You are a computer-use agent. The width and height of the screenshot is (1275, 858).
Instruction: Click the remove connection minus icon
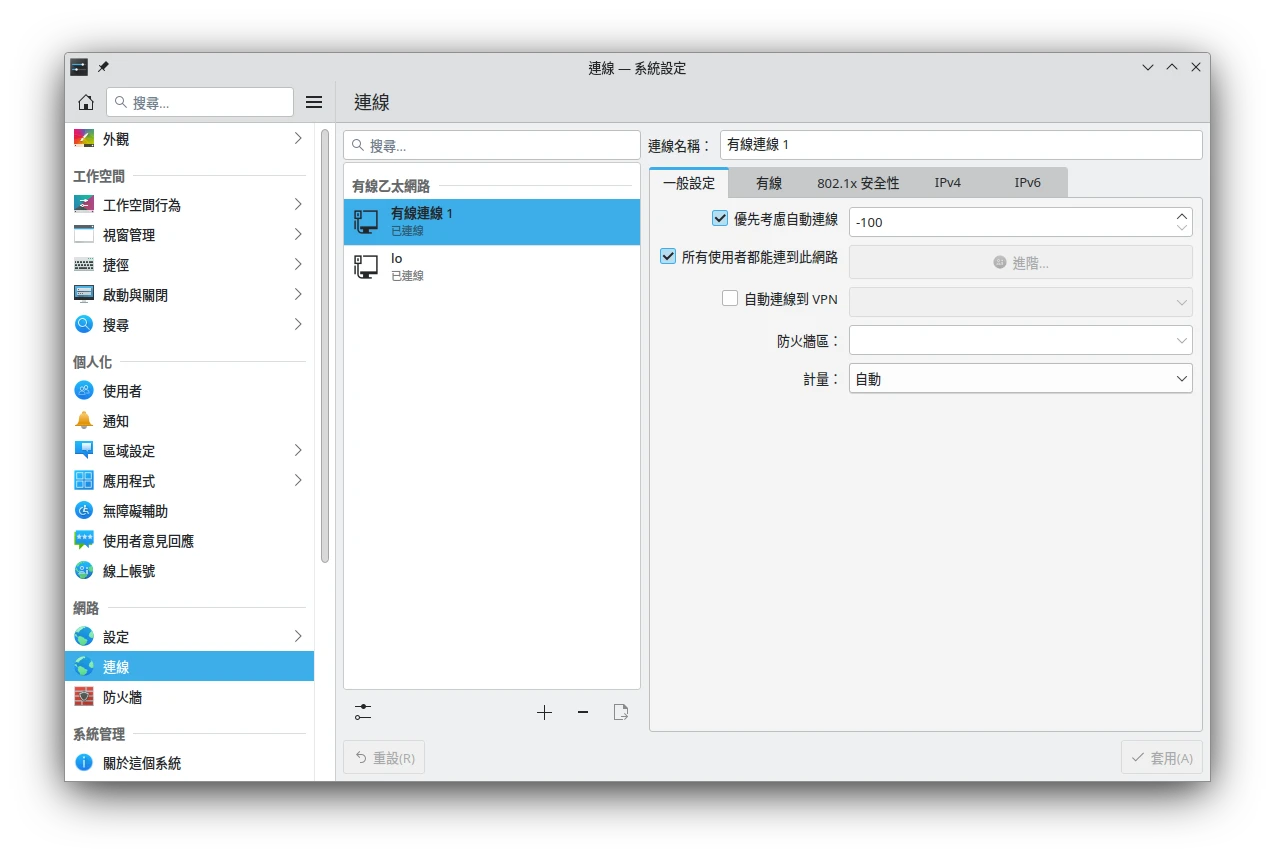coord(583,713)
